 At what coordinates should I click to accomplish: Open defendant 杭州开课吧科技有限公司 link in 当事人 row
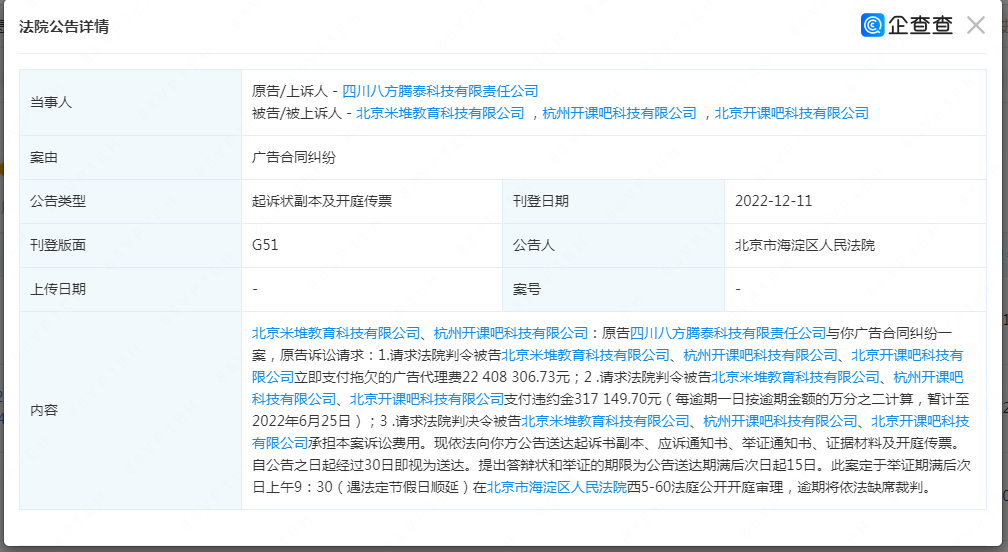pyautogui.click(x=620, y=113)
